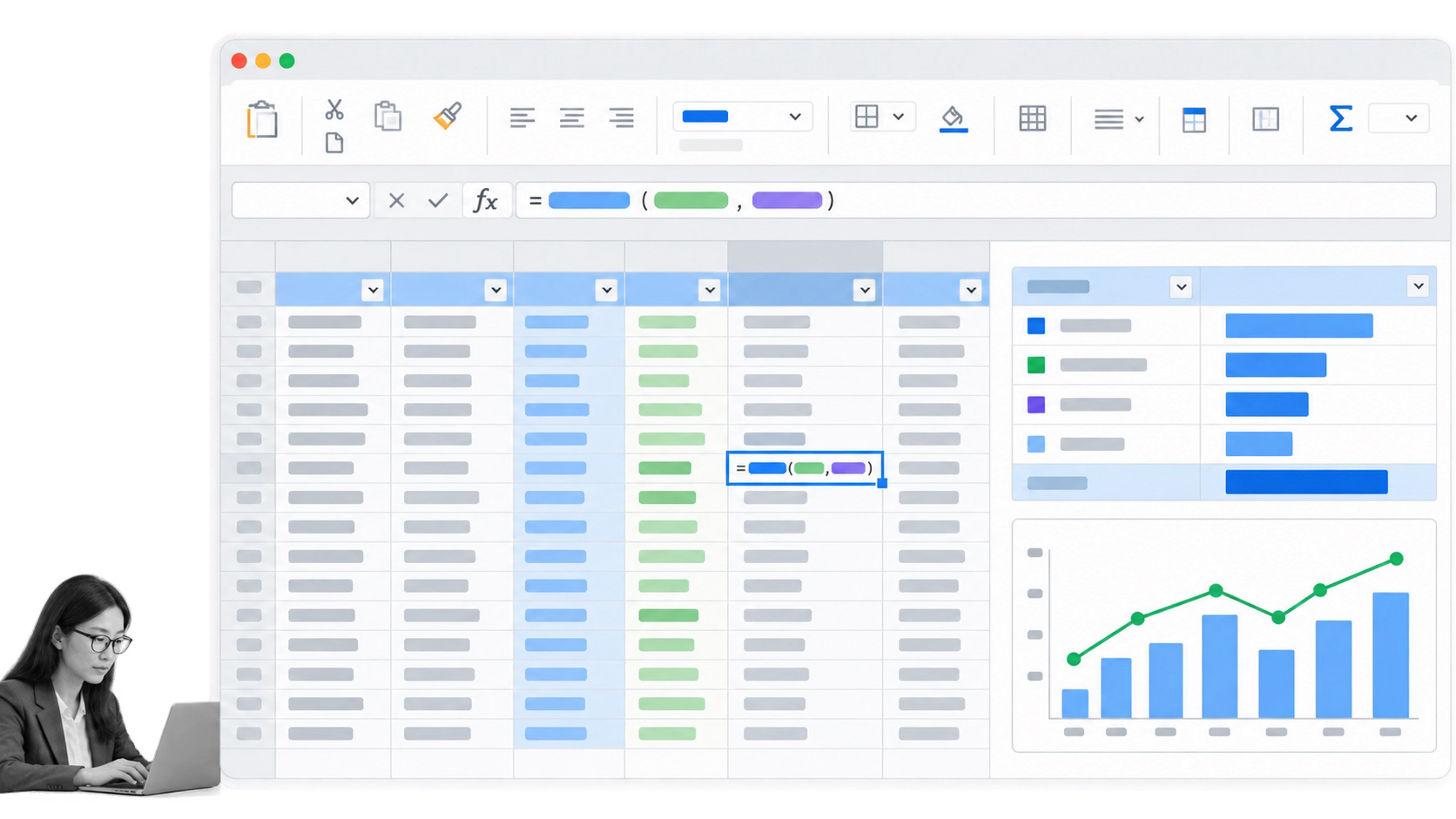Click the Borders grid icon

coord(866,117)
